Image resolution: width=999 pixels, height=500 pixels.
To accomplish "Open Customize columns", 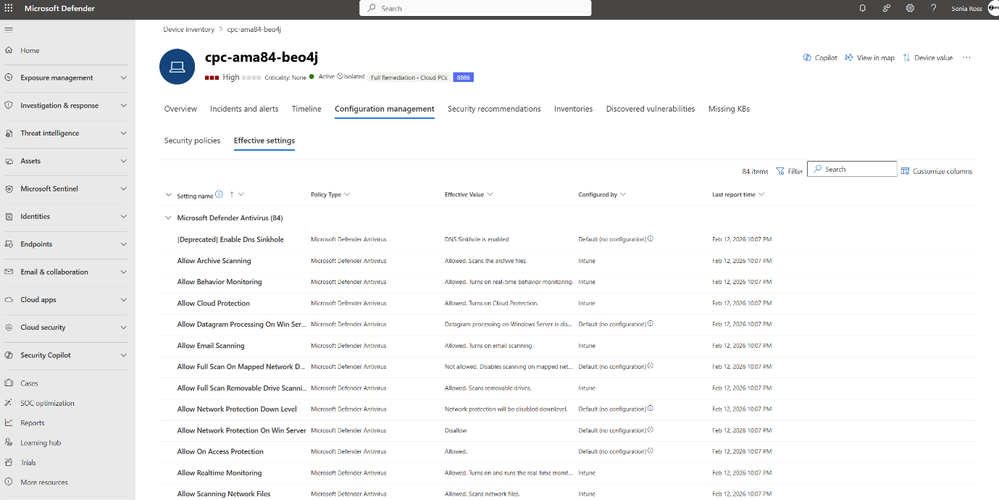I will tap(937, 171).
